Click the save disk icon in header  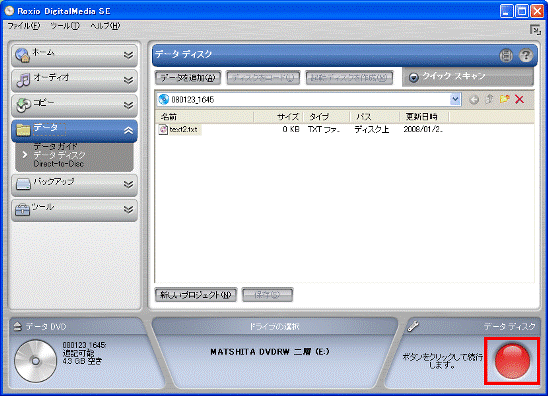(x=505, y=56)
